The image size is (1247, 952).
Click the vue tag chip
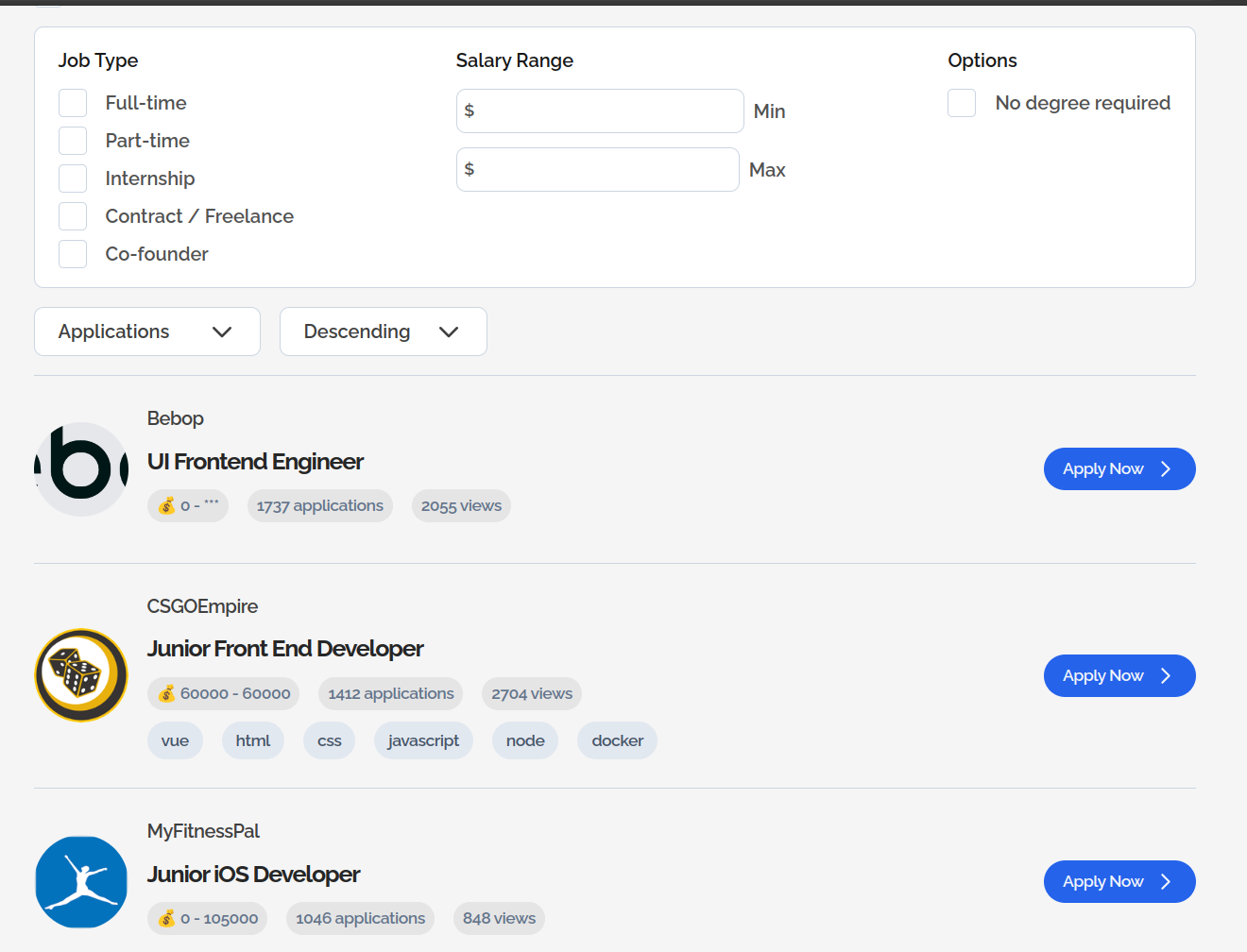[x=175, y=741]
